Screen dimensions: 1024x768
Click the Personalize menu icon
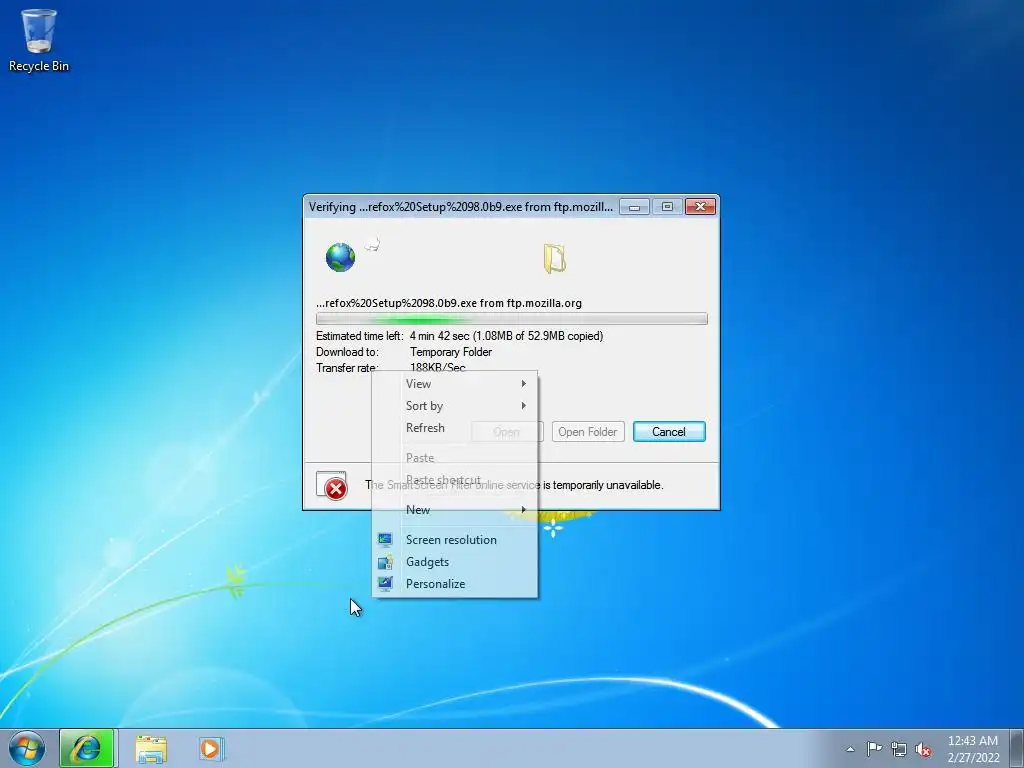coord(385,584)
